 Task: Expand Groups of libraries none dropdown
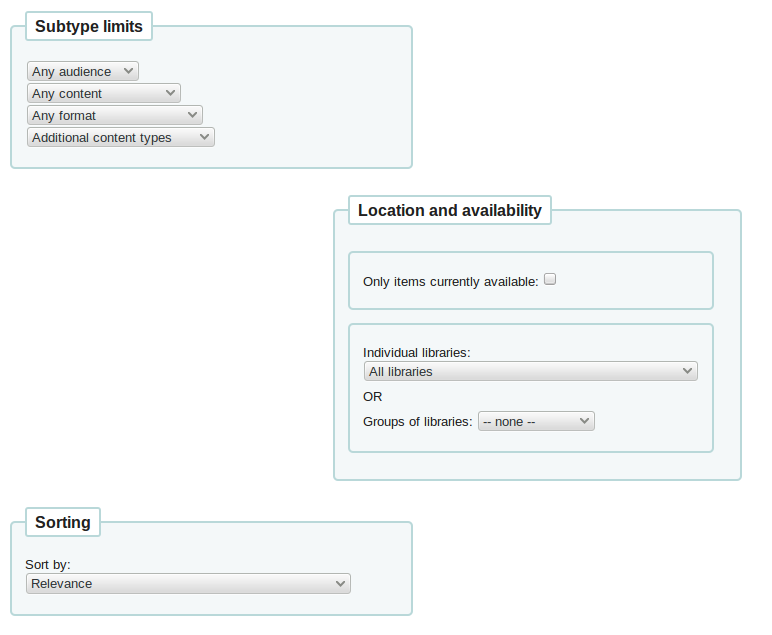click(x=536, y=422)
